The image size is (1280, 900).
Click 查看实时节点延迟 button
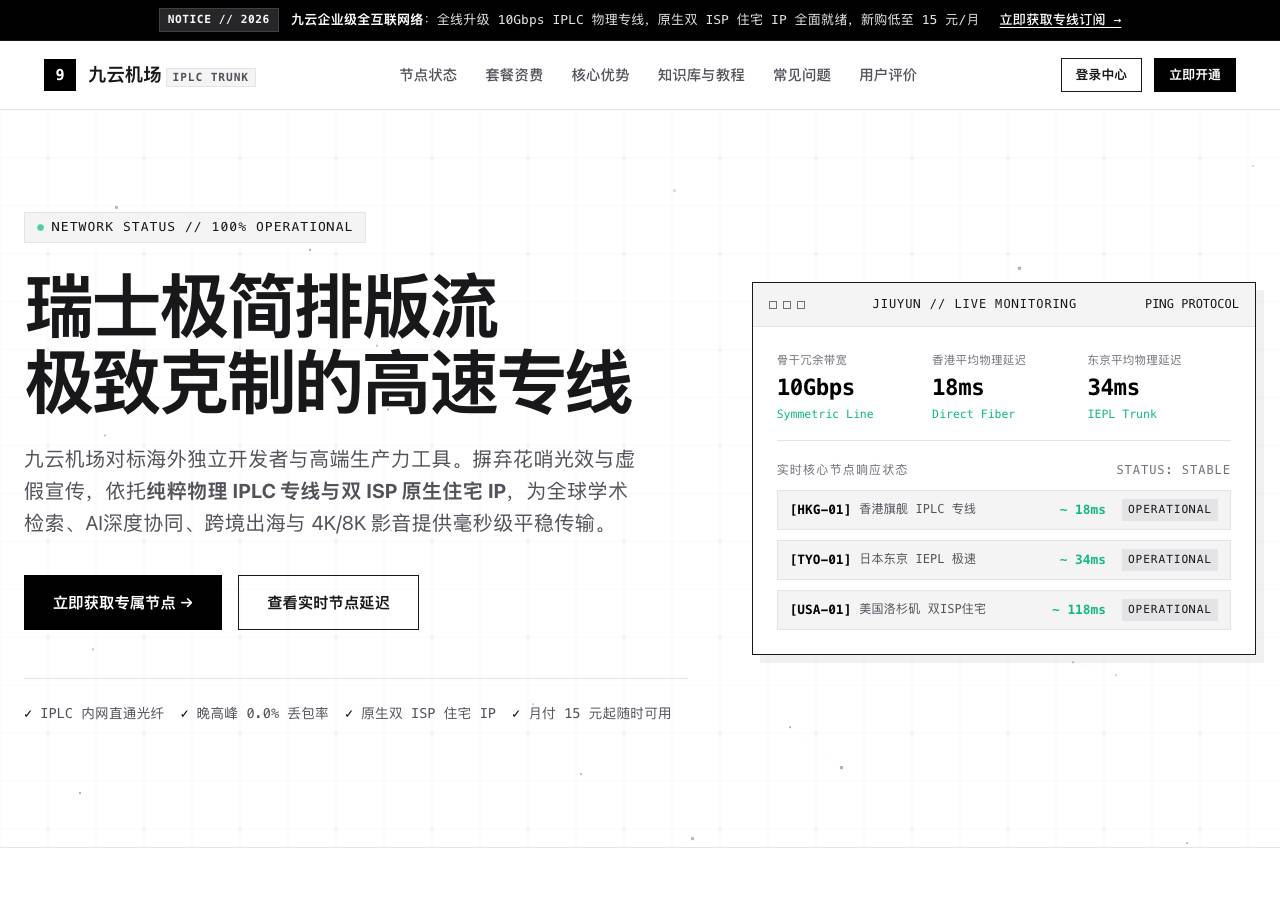click(328, 603)
